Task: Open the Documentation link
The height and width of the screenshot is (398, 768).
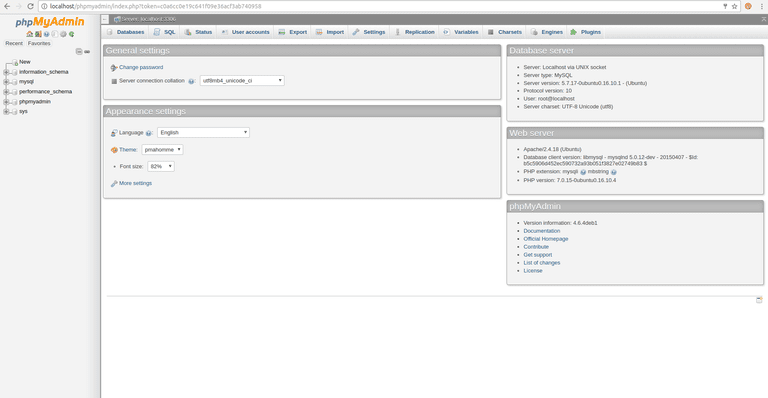Action: (x=541, y=231)
